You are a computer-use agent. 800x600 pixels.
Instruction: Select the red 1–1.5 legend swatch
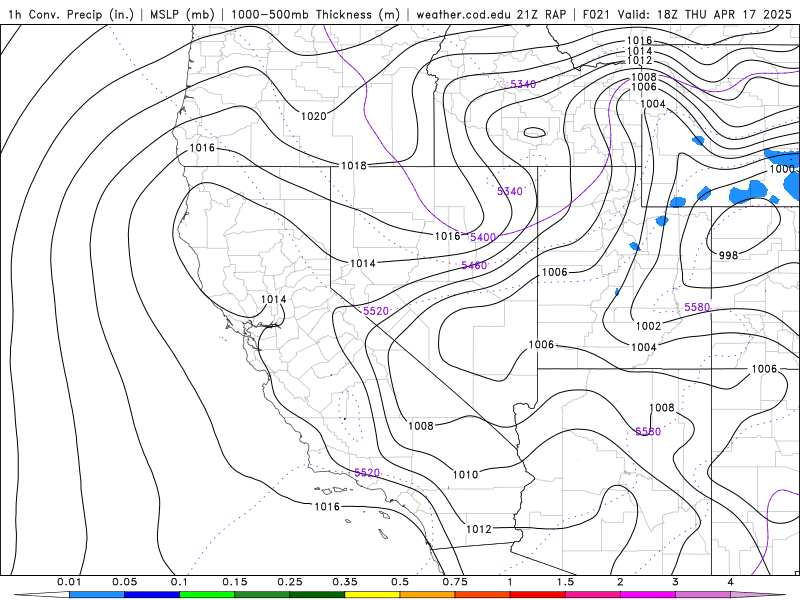pos(538,595)
